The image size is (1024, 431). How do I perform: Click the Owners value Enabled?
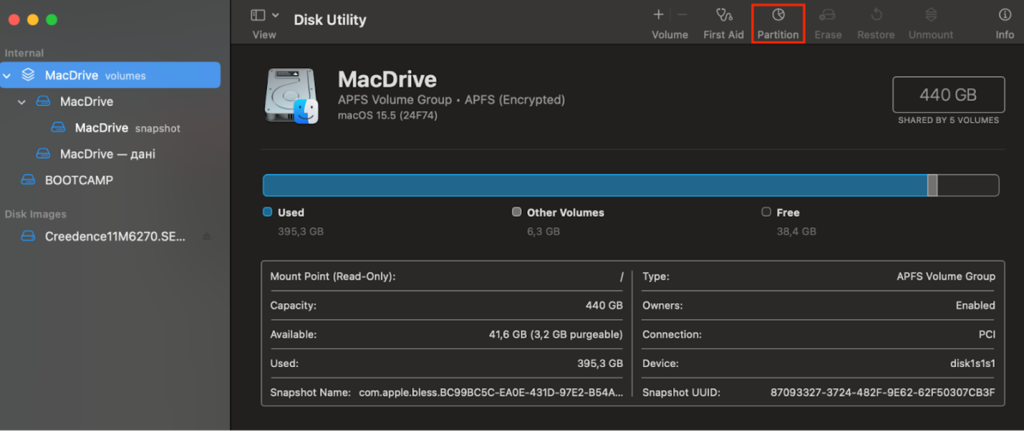[x=976, y=306]
